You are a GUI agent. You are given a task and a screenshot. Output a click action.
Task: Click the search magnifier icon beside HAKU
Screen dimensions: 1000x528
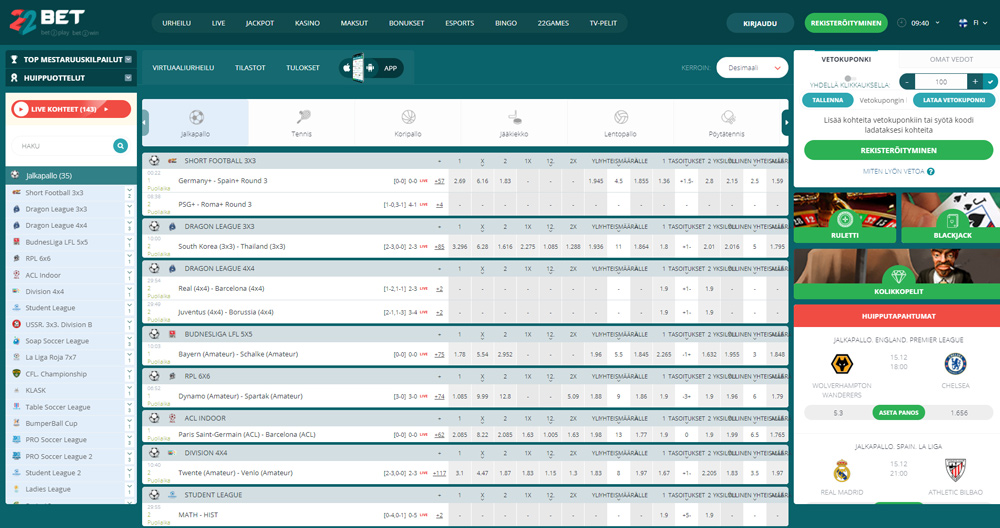tap(120, 145)
